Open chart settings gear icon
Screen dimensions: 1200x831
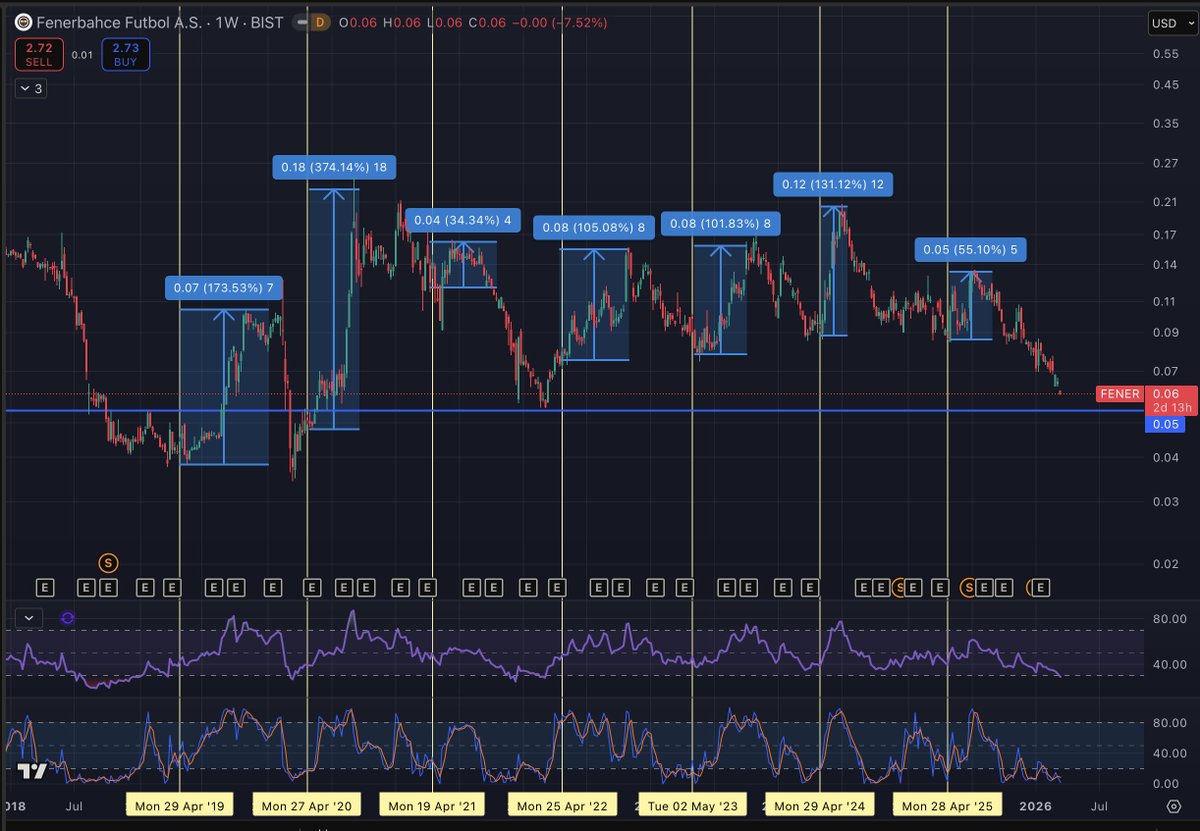(1173, 805)
